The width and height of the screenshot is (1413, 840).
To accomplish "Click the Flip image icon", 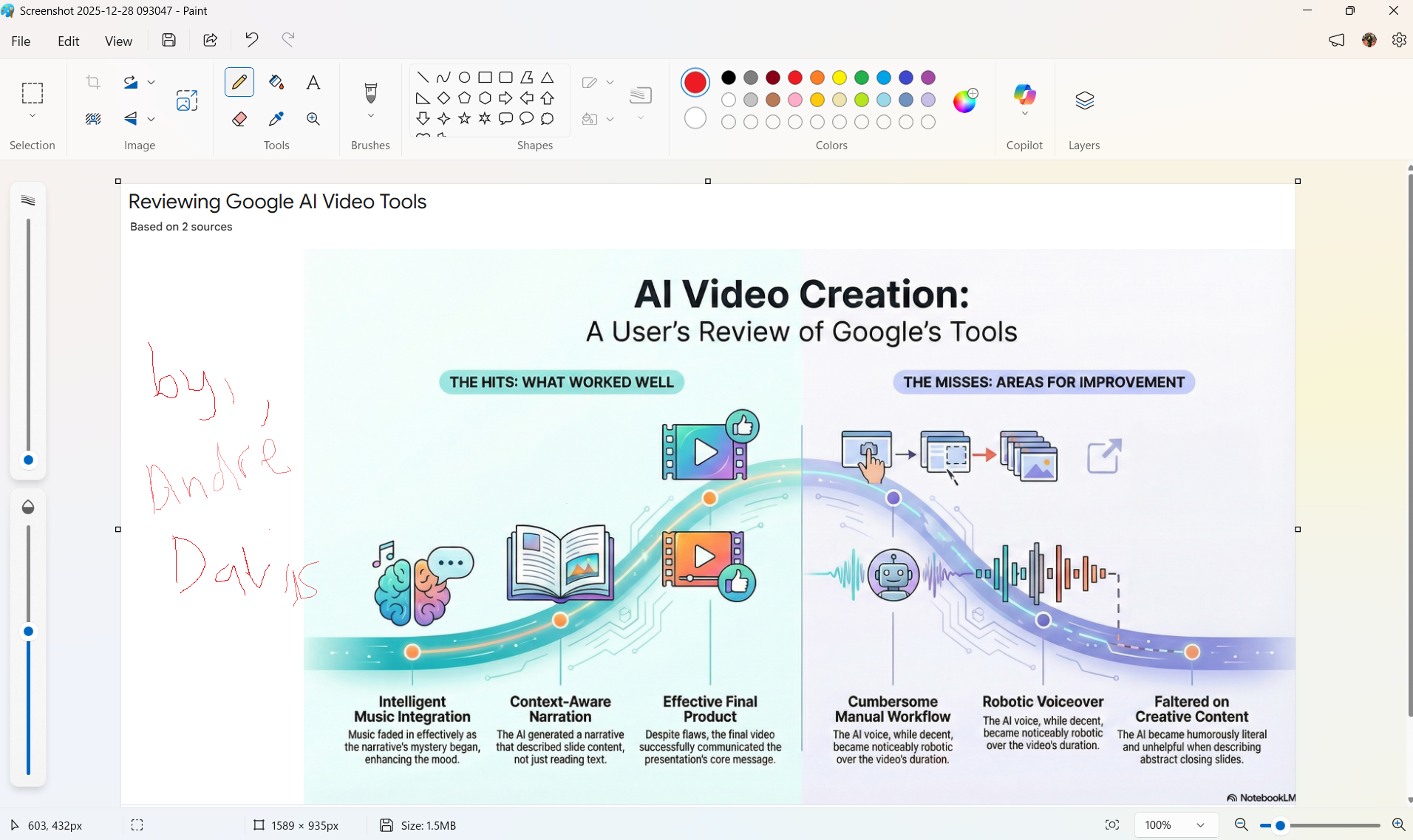I will [x=131, y=118].
